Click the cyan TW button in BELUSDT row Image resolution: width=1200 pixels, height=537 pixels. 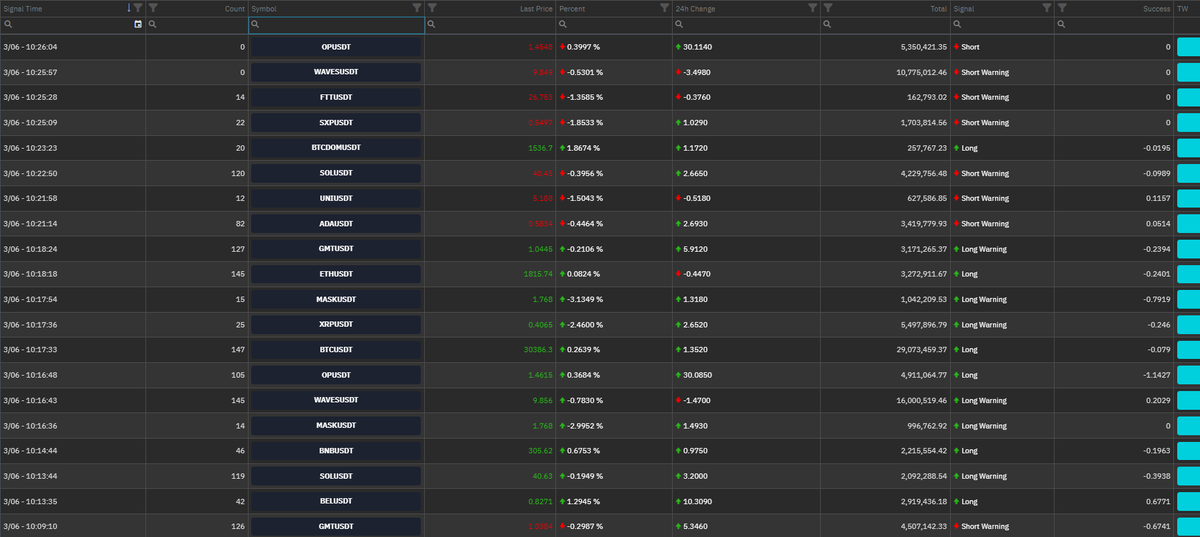(1188, 501)
